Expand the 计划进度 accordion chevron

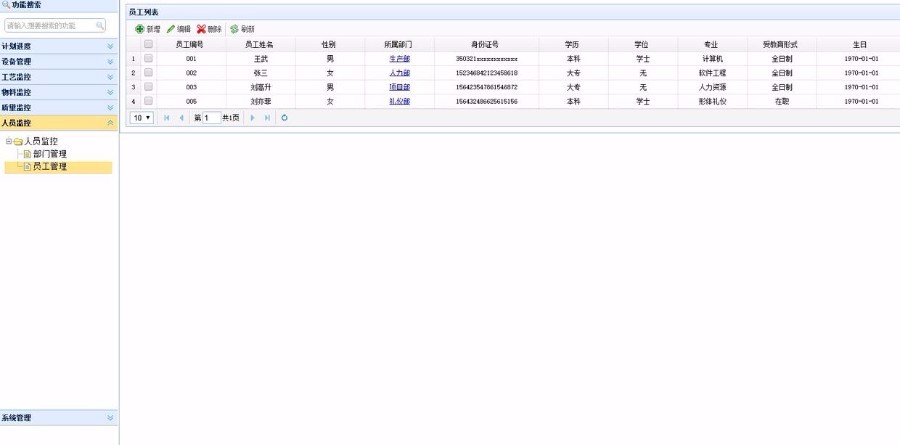point(110,47)
